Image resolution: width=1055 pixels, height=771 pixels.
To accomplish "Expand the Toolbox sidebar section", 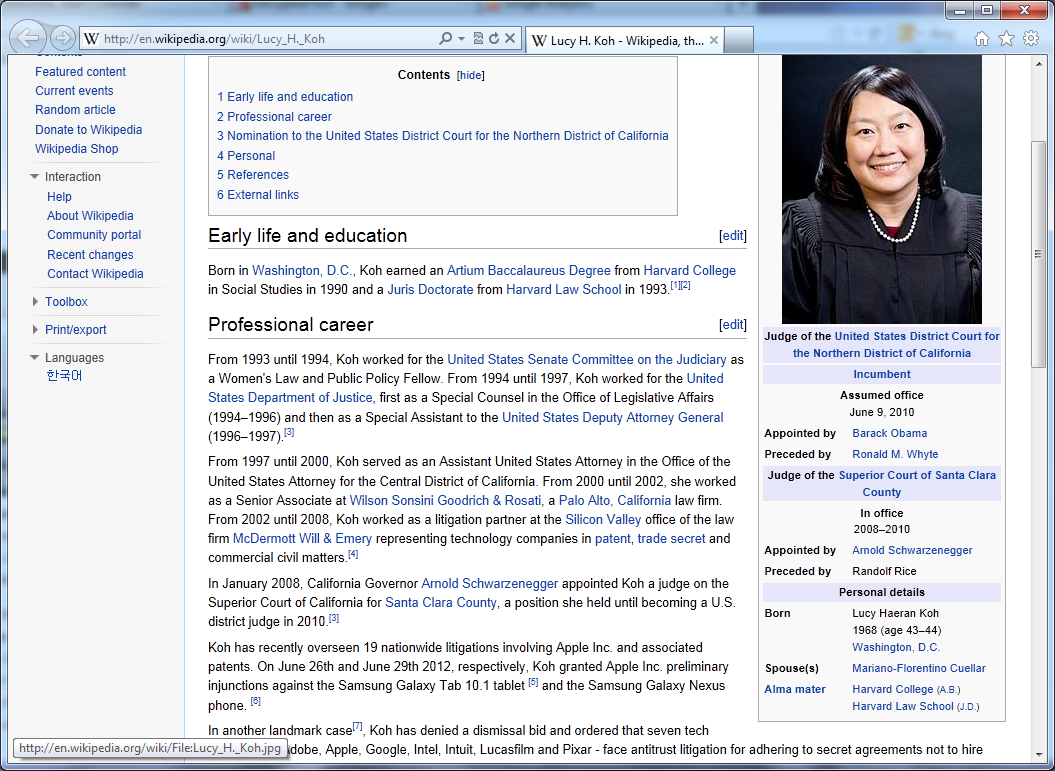I will pyautogui.click(x=35, y=301).
